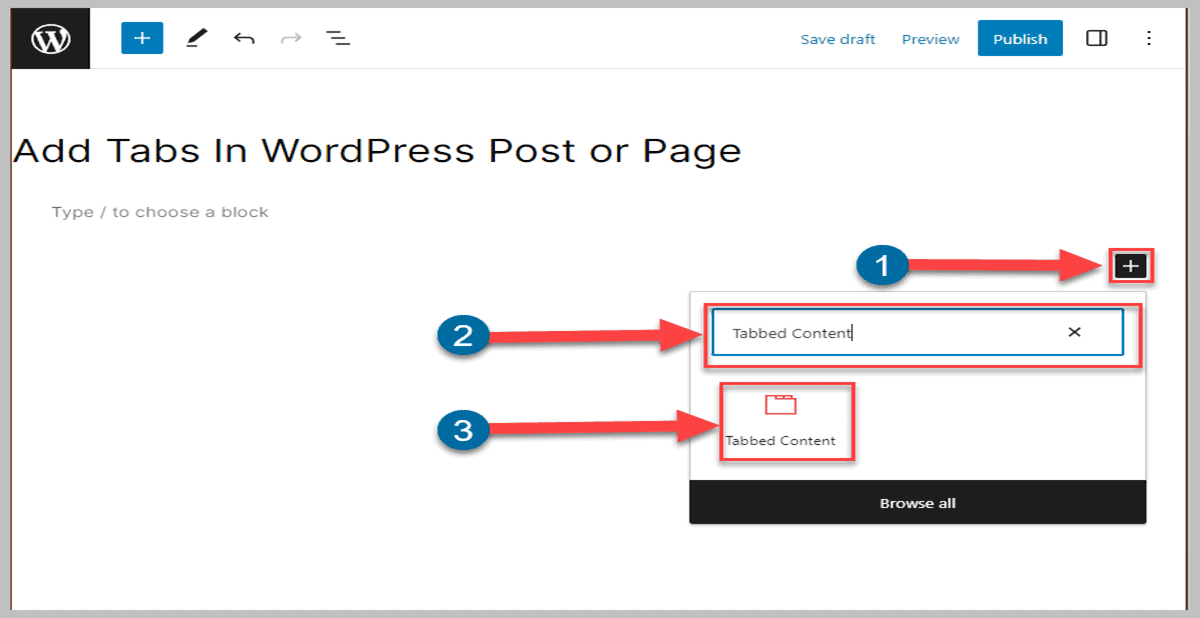
Task: Click Browse all to expand the block library
Action: coord(917,503)
